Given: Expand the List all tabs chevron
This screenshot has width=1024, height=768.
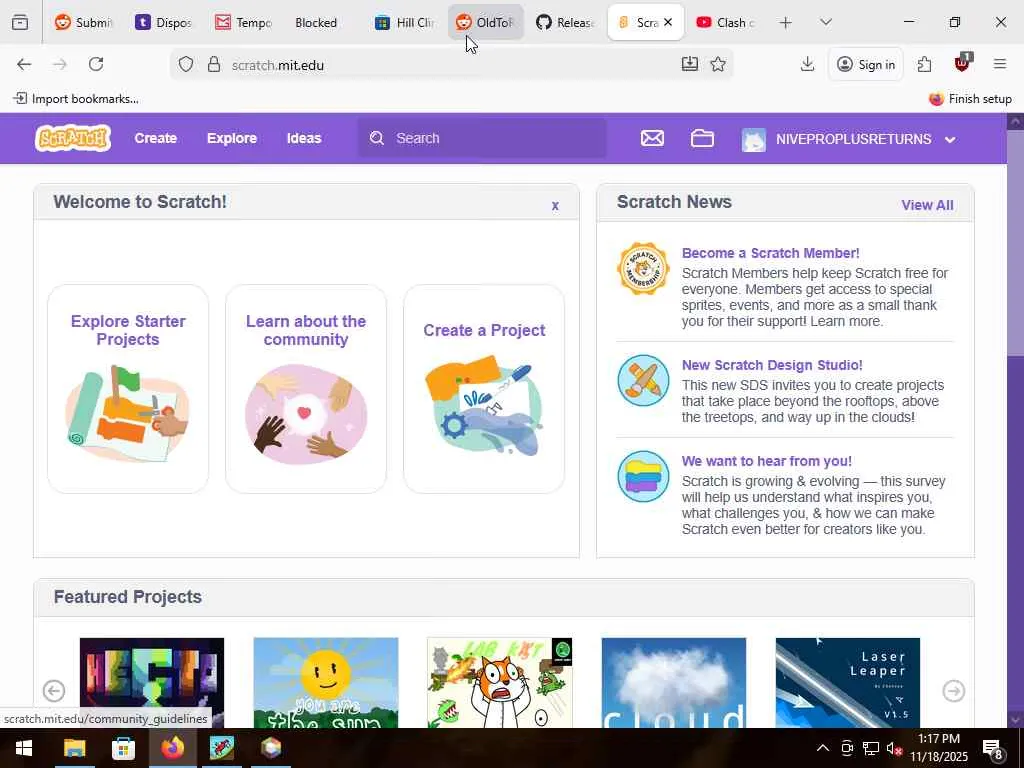Looking at the screenshot, I should [x=826, y=22].
